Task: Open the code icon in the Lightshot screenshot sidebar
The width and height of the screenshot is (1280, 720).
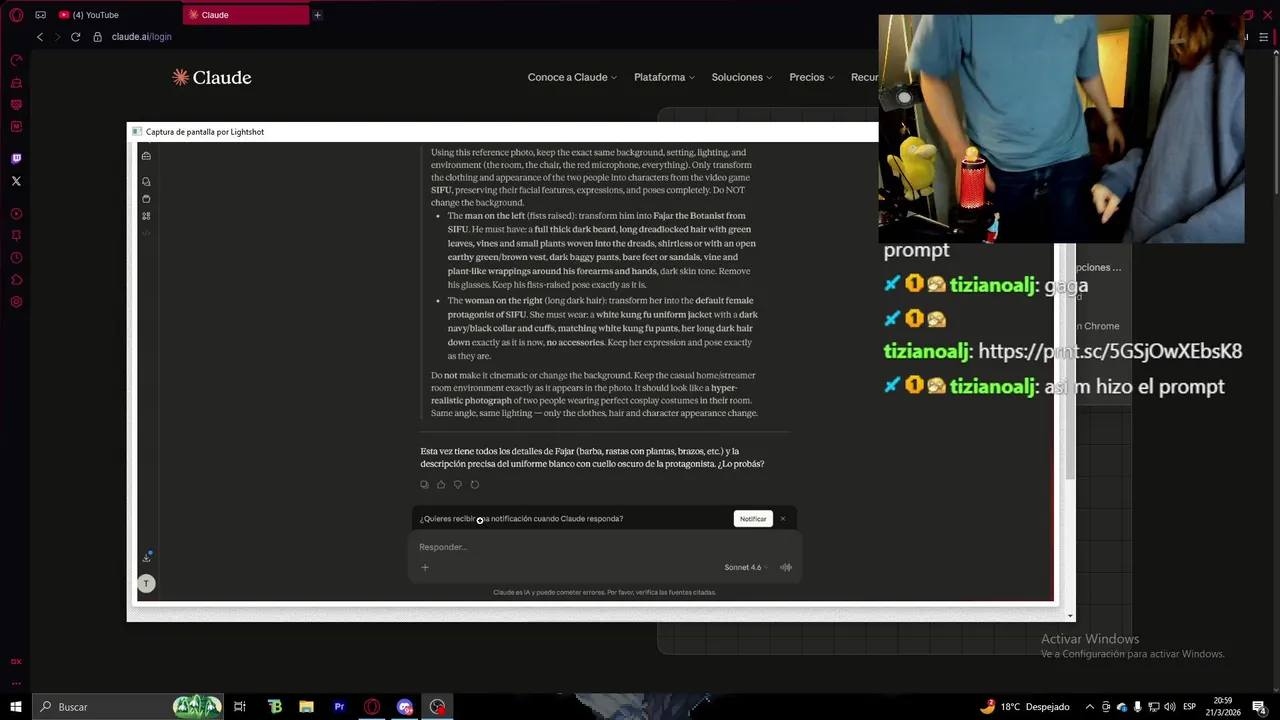Action: tap(146, 233)
